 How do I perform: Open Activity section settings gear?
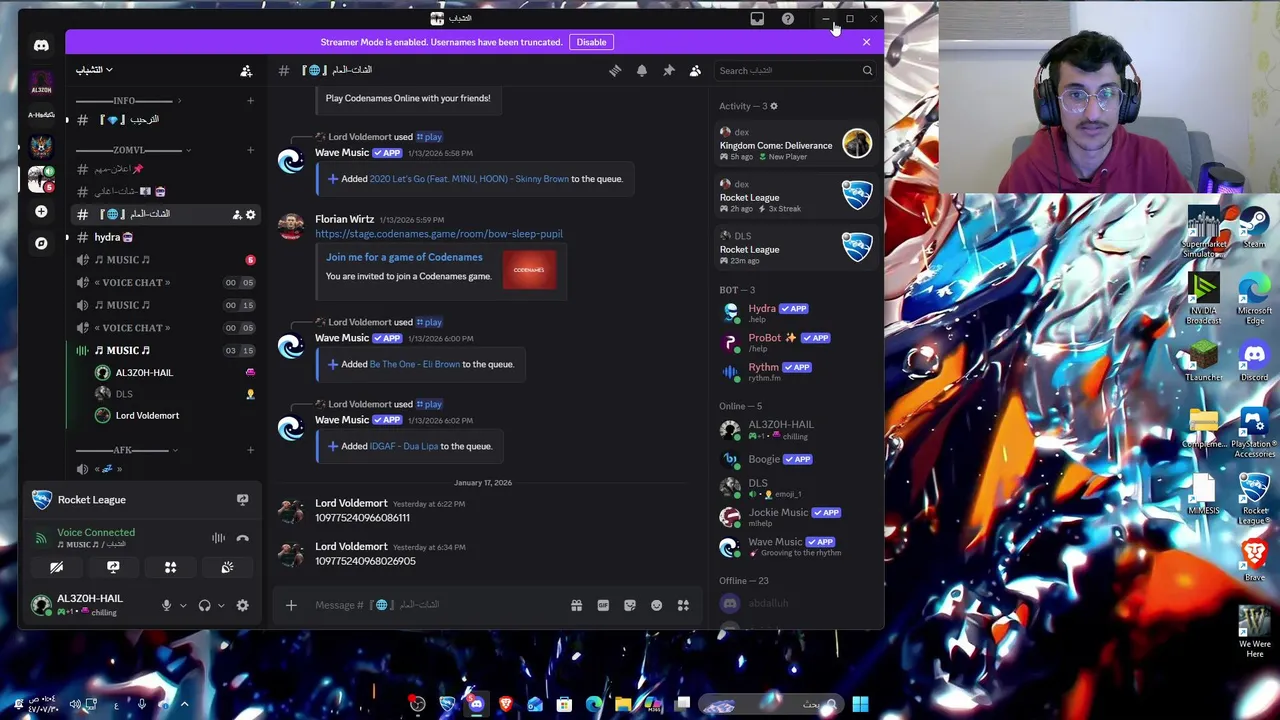click(773, 106)
